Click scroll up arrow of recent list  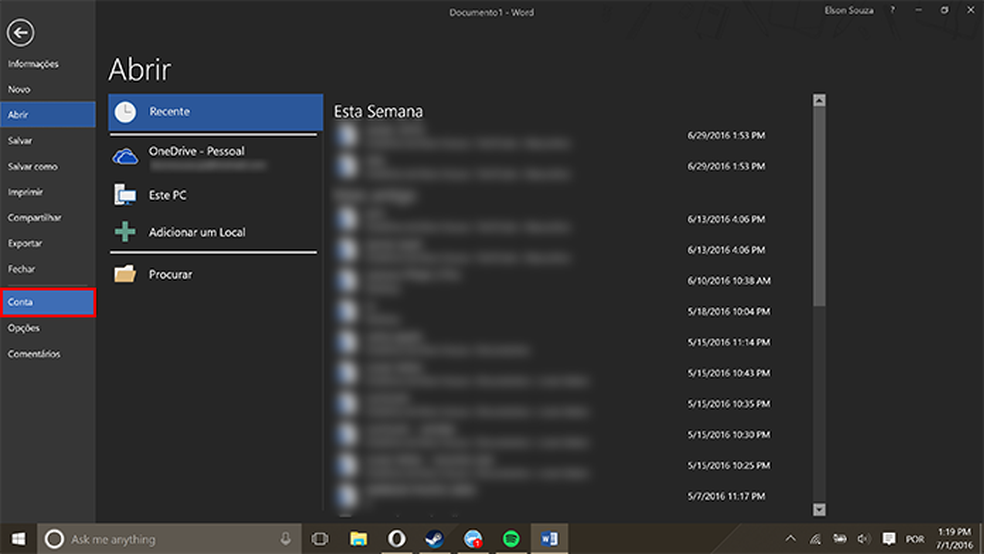point(819,100)
